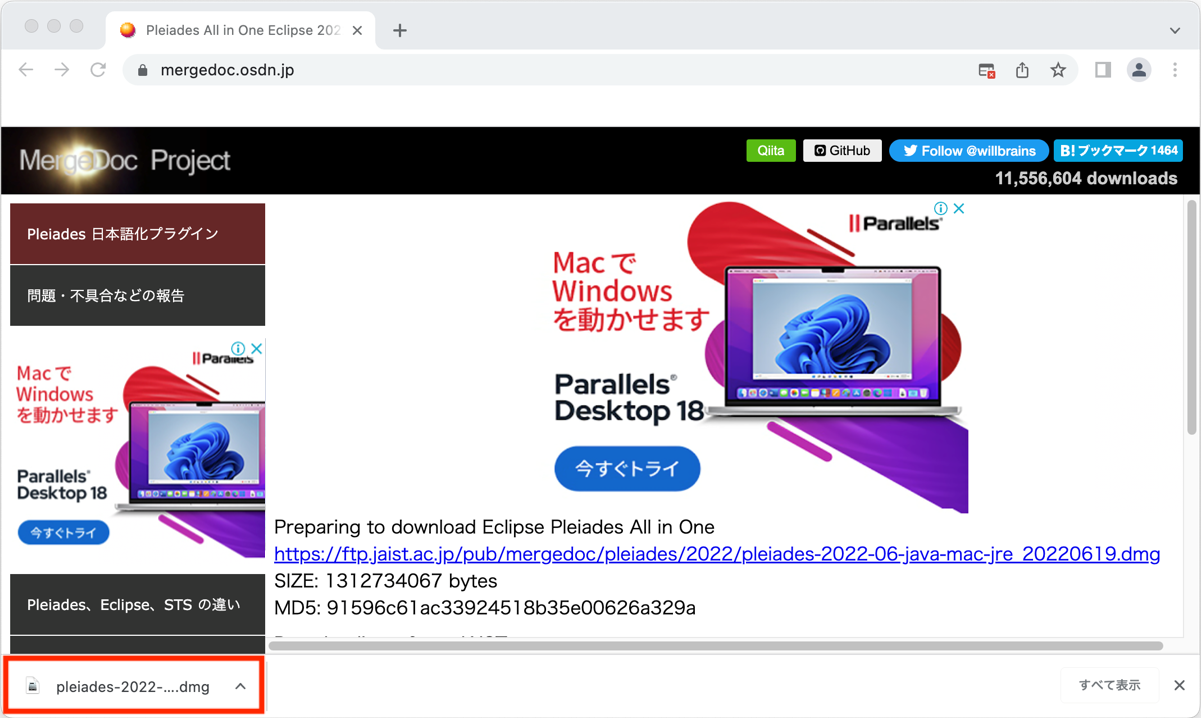Image resolution: width=1201 pixels, height=718 pixels.
Task: Click the GitHub button
Action: (842, 151)
